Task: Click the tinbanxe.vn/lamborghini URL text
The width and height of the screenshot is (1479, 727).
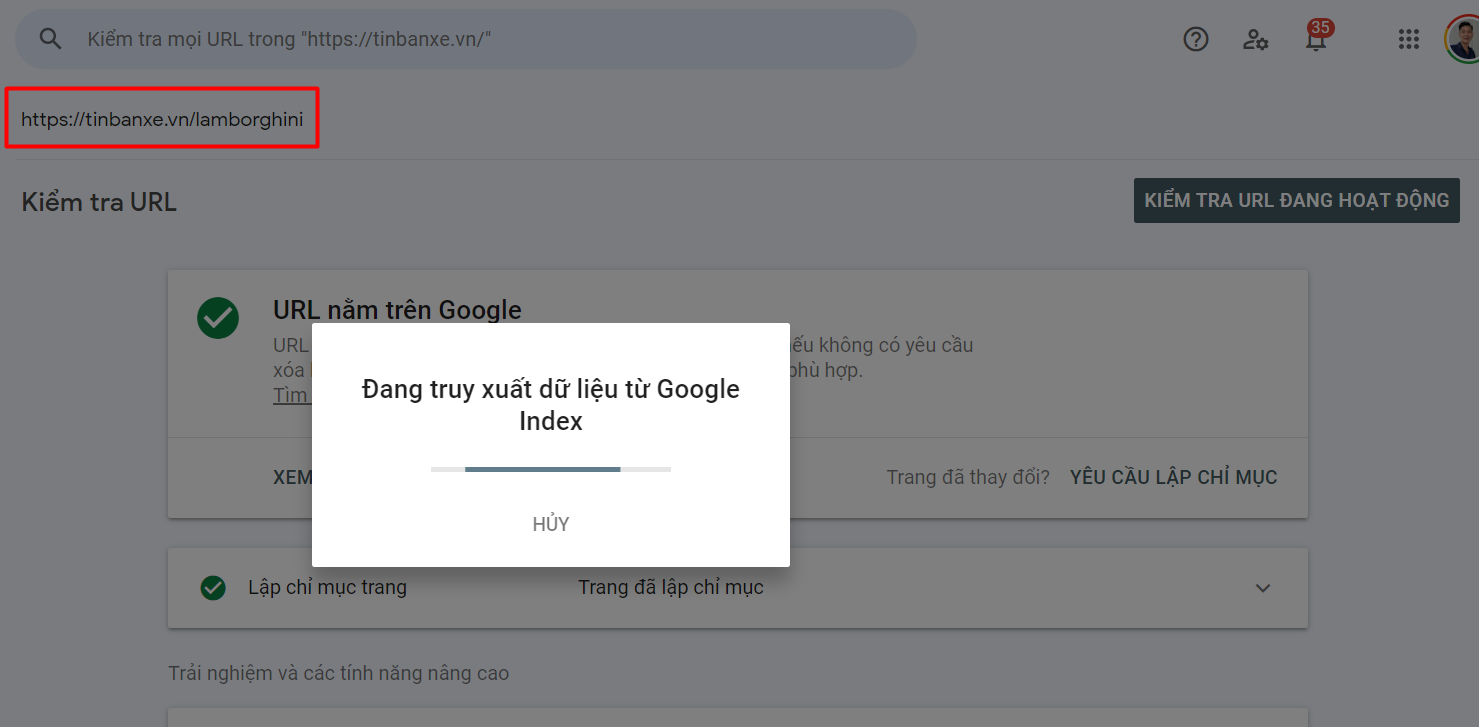Action: click(x=162, y=120)
